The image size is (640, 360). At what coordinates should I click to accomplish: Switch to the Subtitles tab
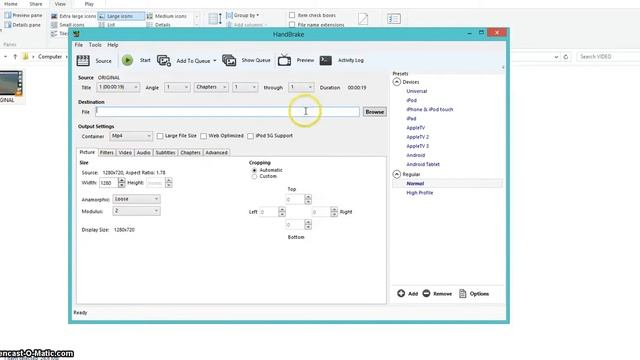(165, 153)
